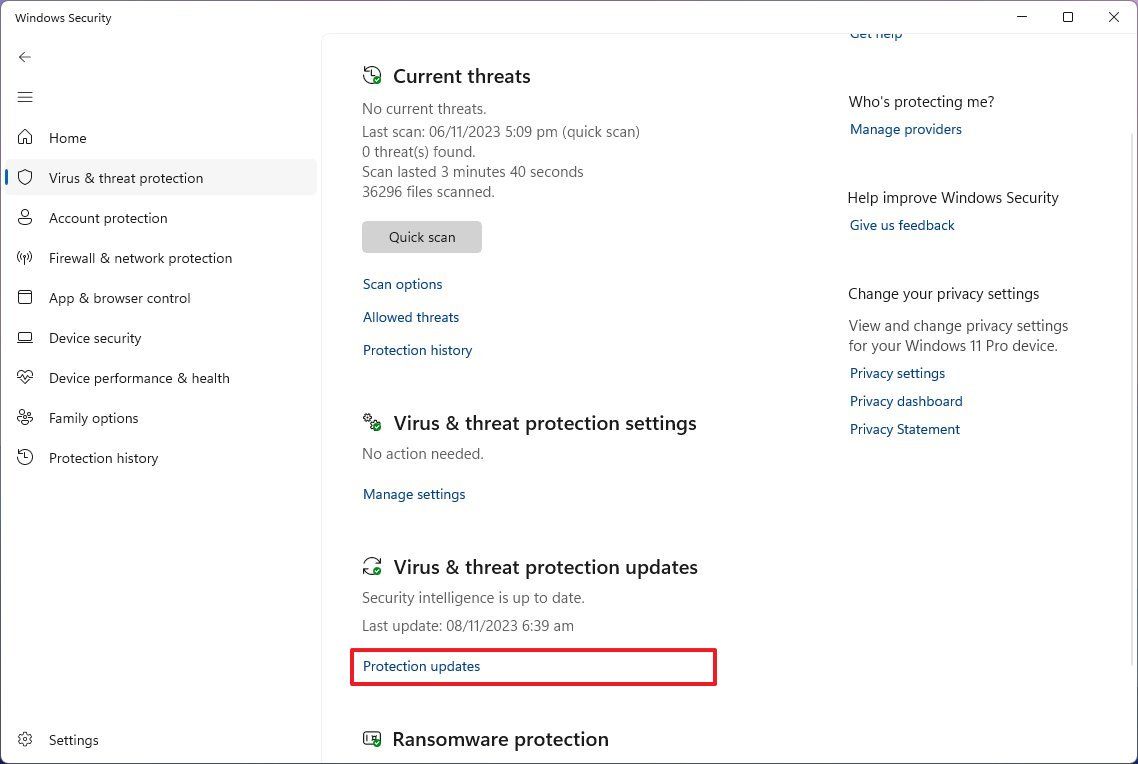Open Scan options
This screenshot has height=764, width=1138.
pos(402,284)
